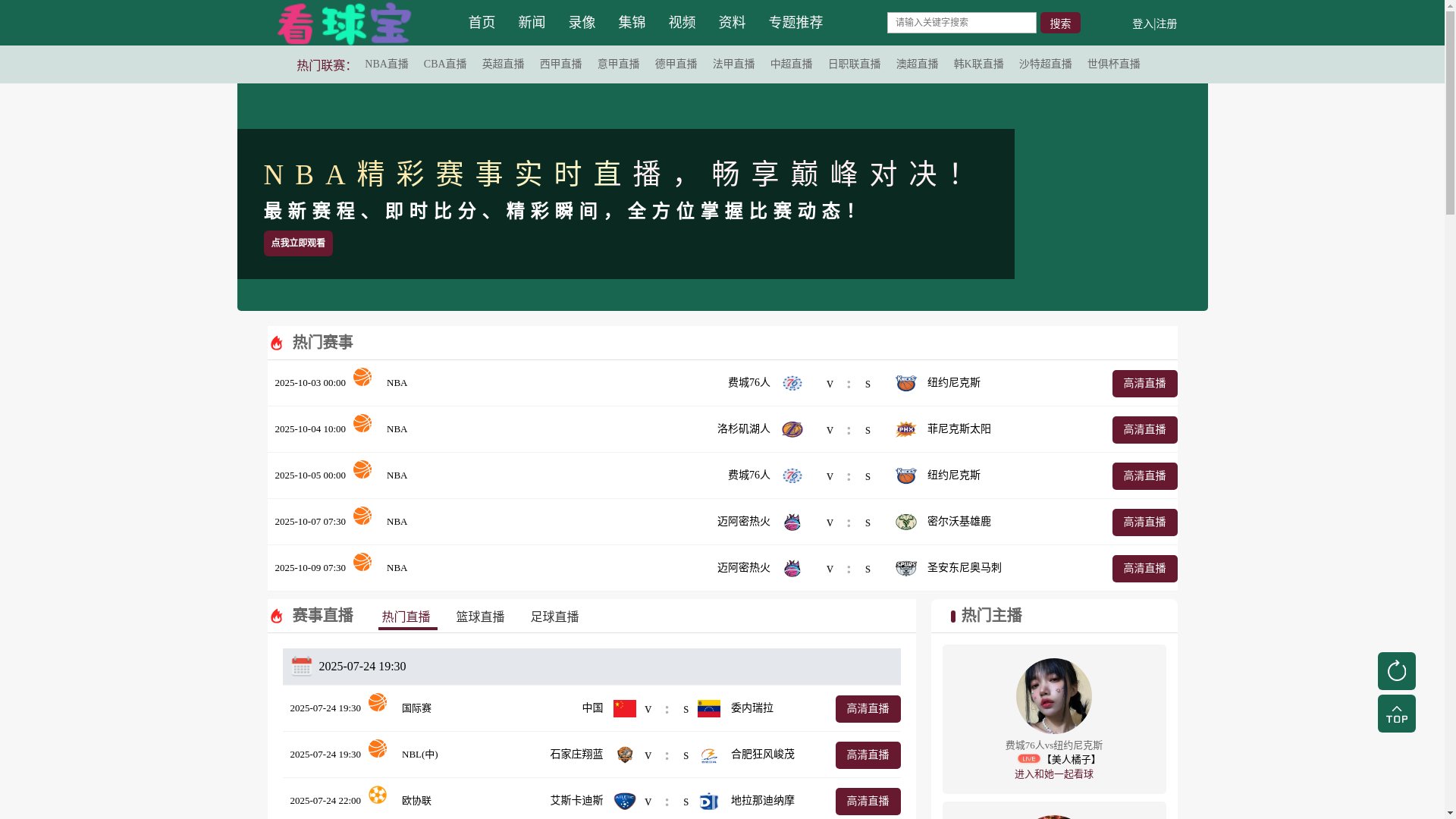Click the 登入 login link

coord(1142,24)
